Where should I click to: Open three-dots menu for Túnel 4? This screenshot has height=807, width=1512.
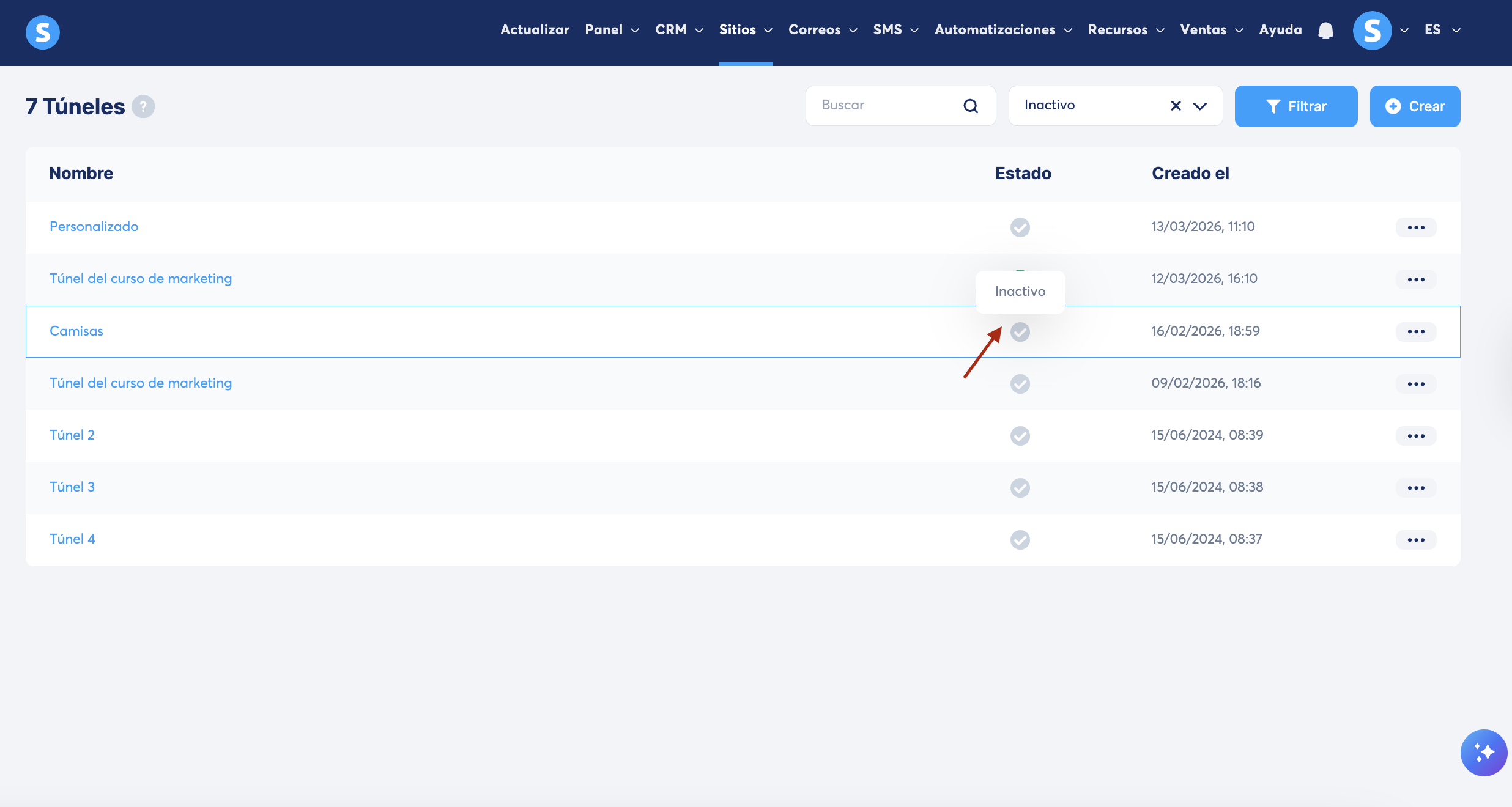tap(1415, 540)
